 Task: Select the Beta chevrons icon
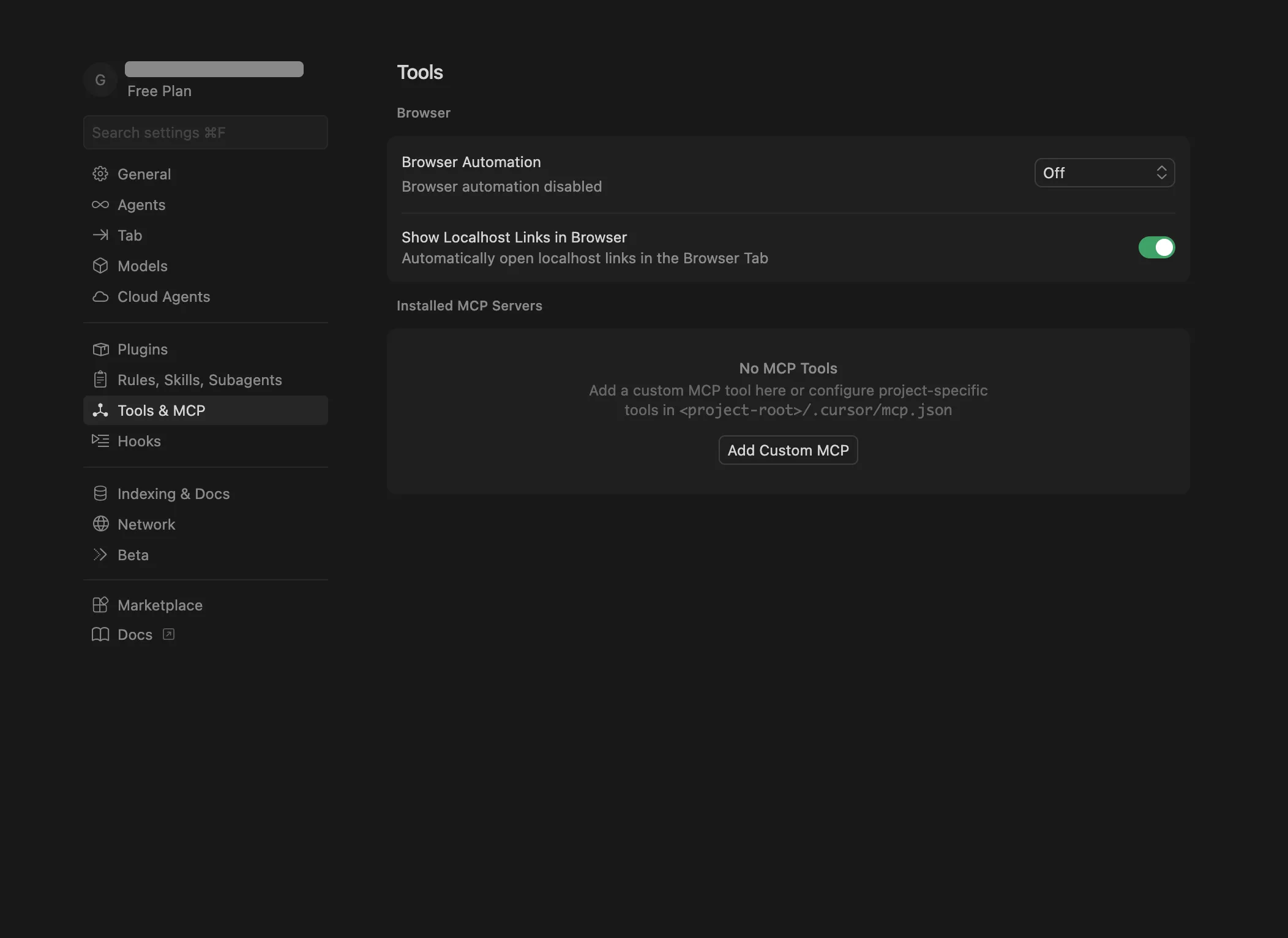coord(100,555)
